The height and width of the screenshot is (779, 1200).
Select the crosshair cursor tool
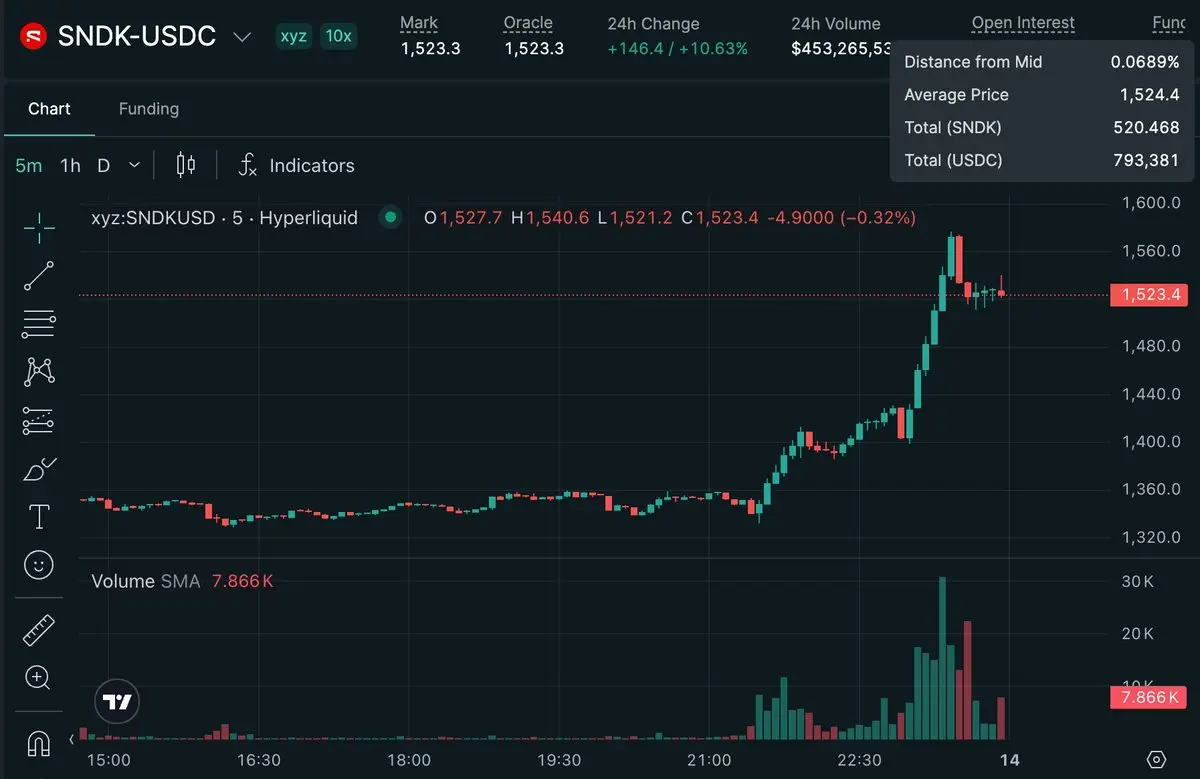pyautogui.click(x=39, y=228)
